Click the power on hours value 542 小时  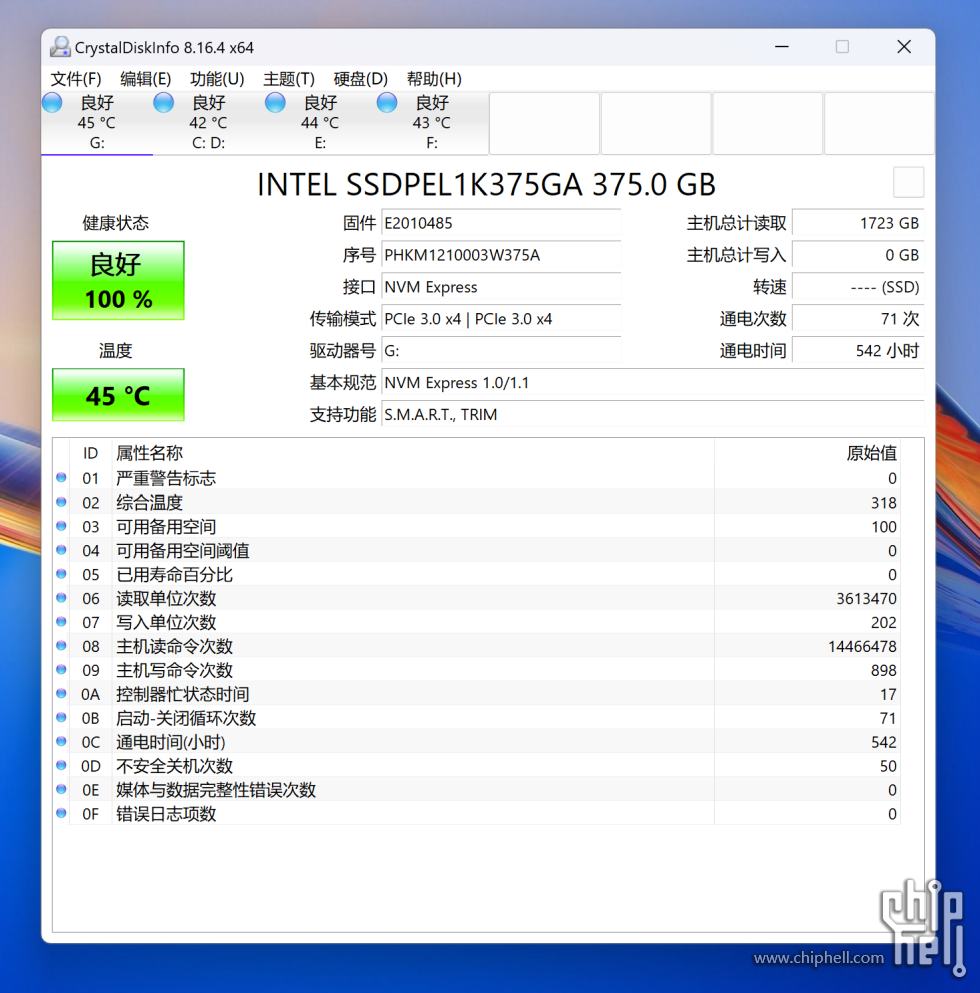click(858, 351)
